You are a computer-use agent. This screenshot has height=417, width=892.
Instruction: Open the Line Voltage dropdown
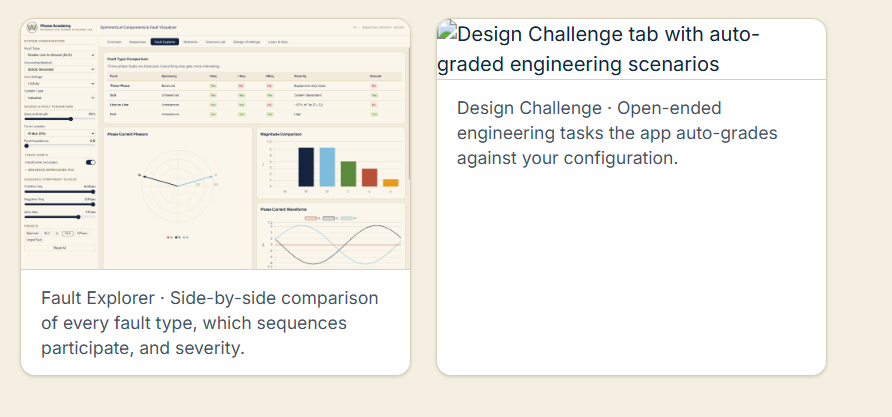click(60, 84)
